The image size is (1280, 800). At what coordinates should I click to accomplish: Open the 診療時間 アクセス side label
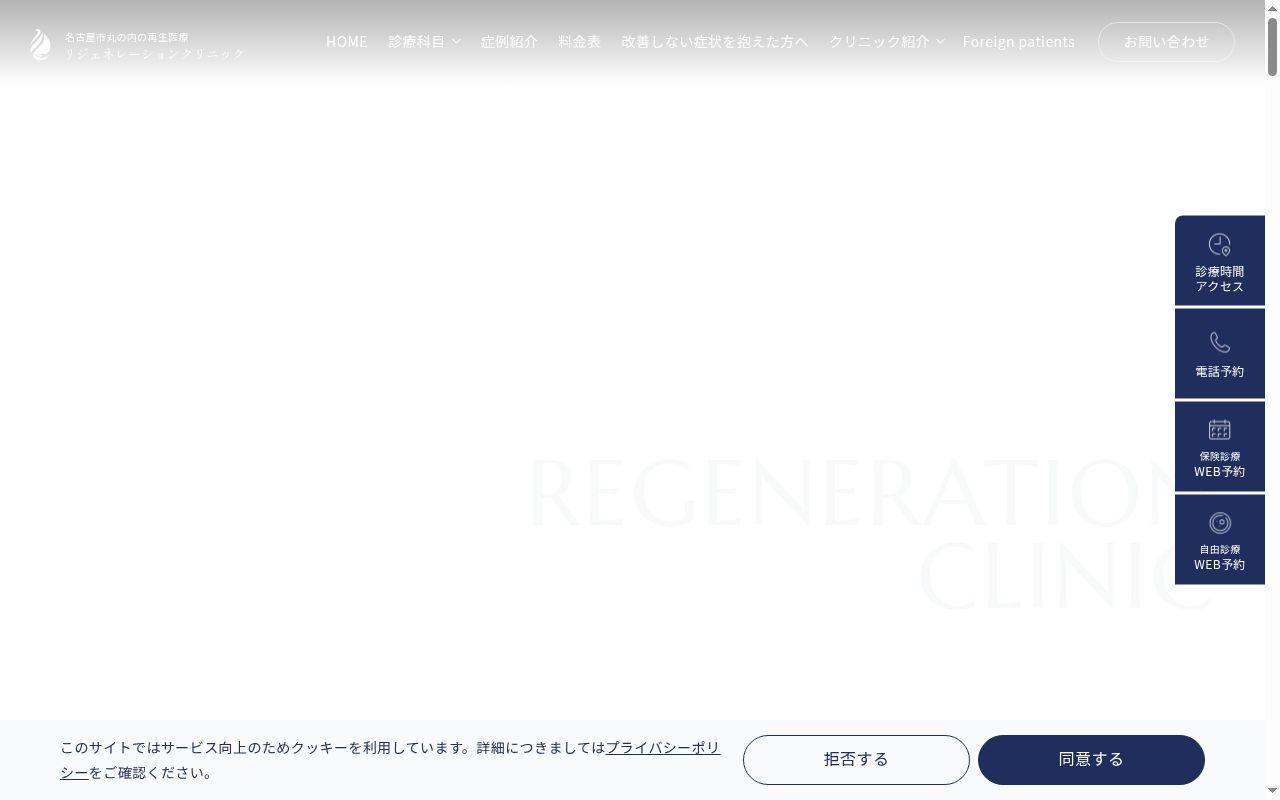1220,279
